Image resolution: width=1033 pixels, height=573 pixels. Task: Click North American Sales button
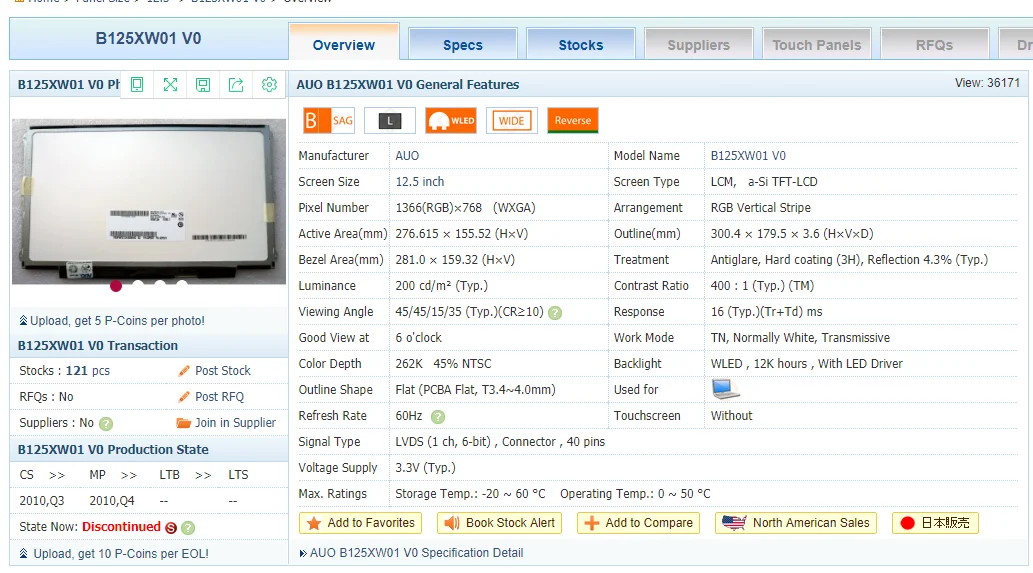pos(796,523)
